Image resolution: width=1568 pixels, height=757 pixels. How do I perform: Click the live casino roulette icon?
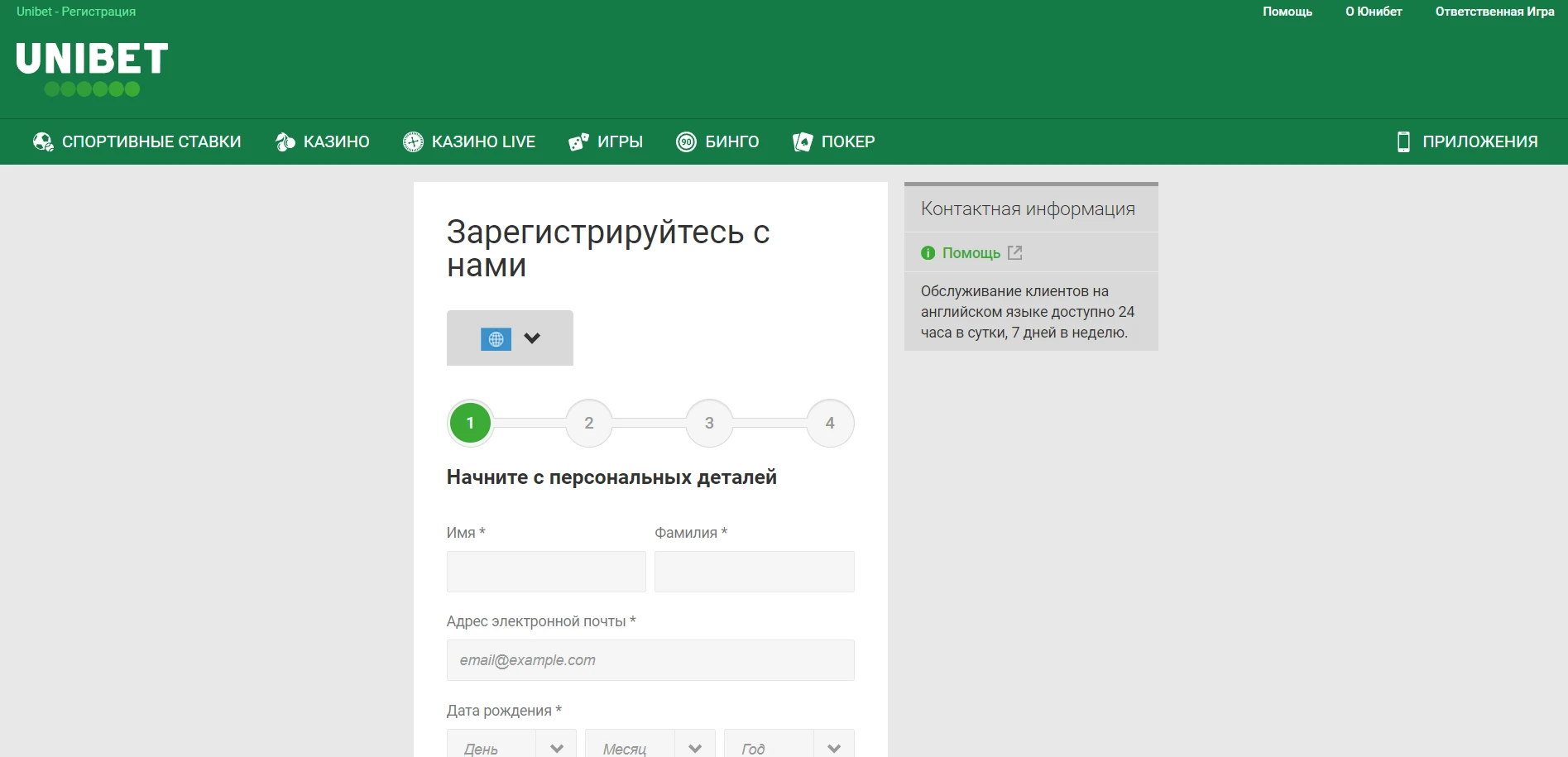click(x=413, y=142)
